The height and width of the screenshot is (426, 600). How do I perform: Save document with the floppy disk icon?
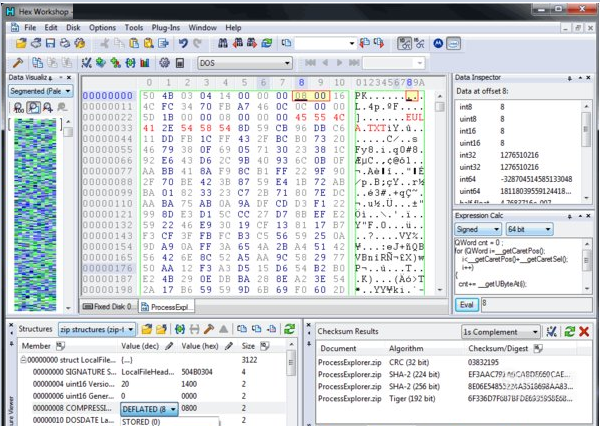point(50,43)
